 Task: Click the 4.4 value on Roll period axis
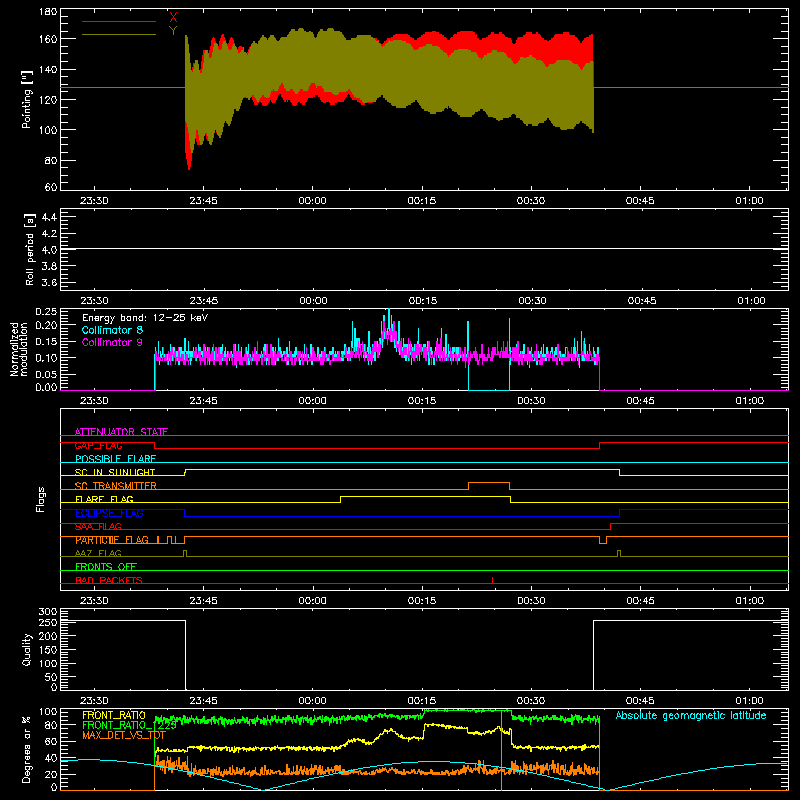point(49,217)
